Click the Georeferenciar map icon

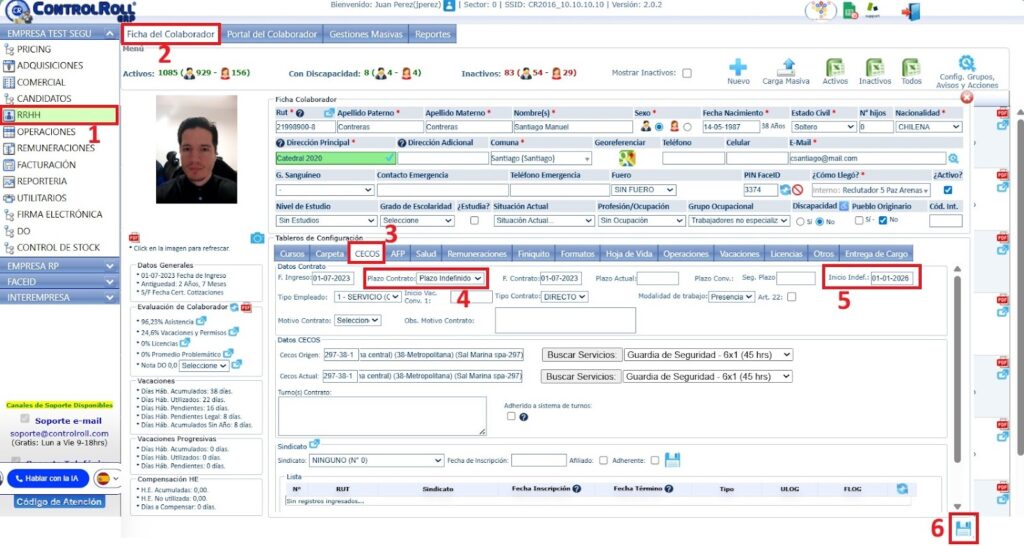point(627,158)
